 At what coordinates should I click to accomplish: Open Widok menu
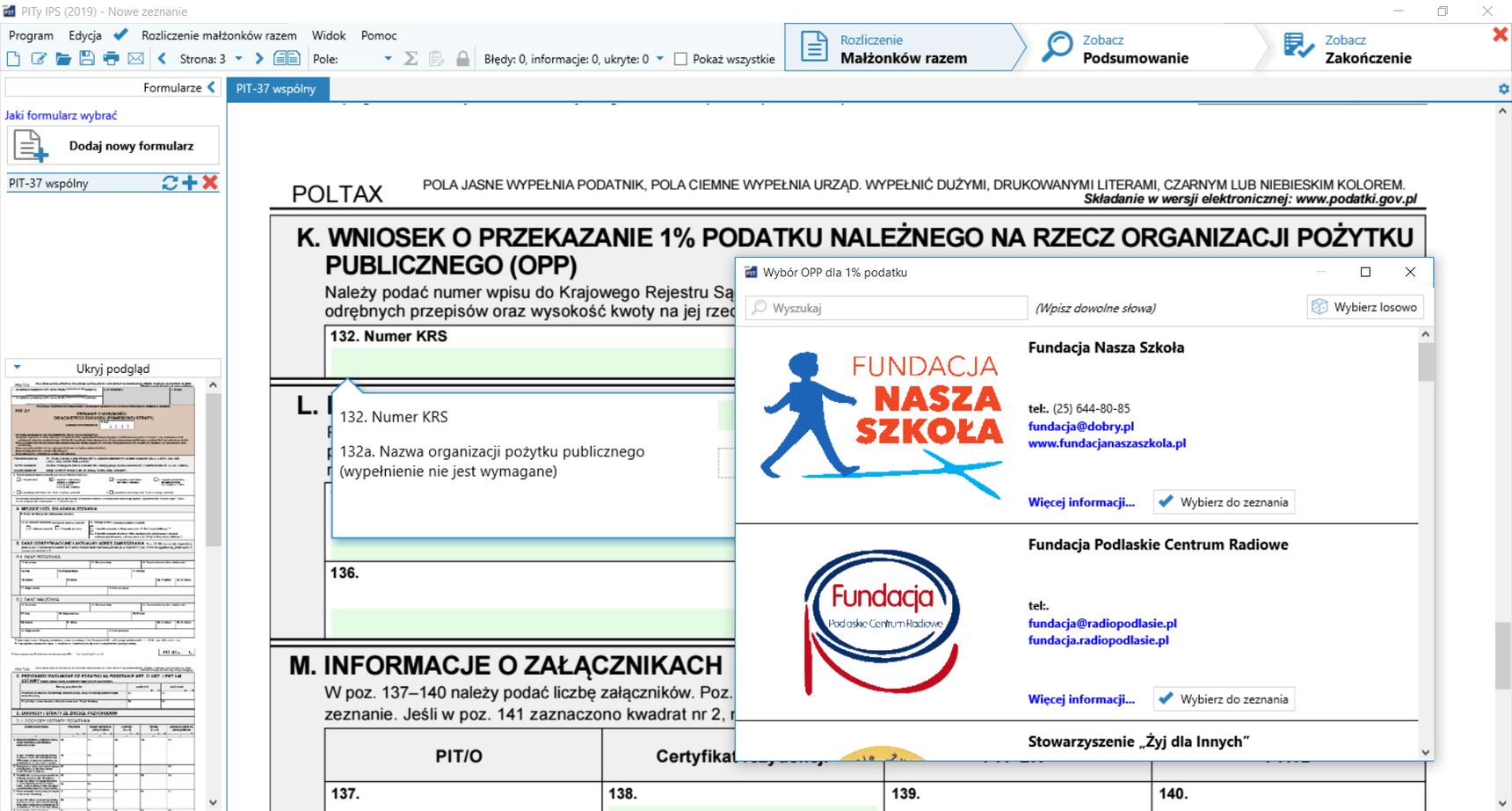(329, 35)
